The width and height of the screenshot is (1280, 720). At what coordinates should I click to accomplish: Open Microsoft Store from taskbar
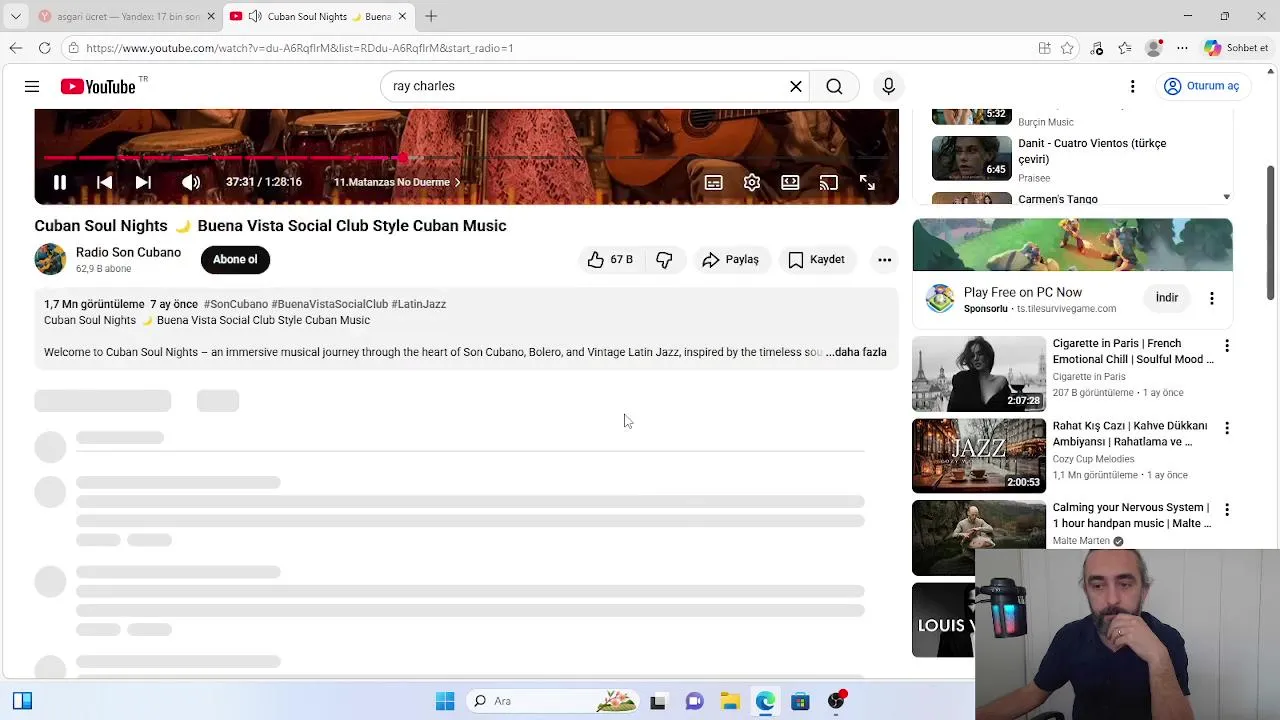point(800,701)
